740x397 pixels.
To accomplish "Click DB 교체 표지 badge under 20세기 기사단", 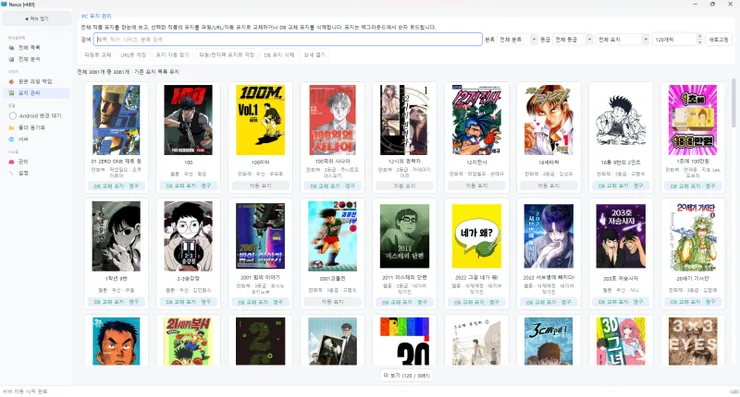I will click(692, 302).
